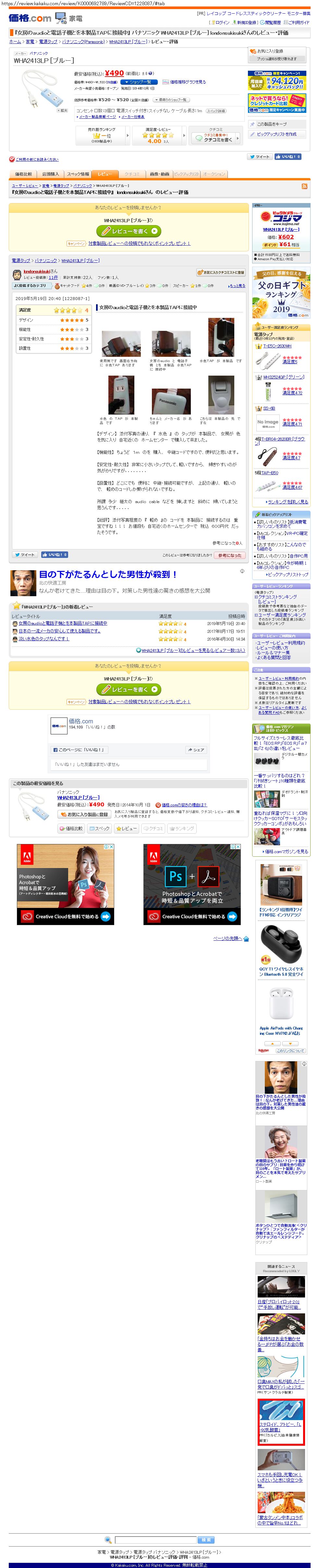Tweet the review via the lower ツイート button
Viewport: 319px width, 1568px height.
pos(25,555)
